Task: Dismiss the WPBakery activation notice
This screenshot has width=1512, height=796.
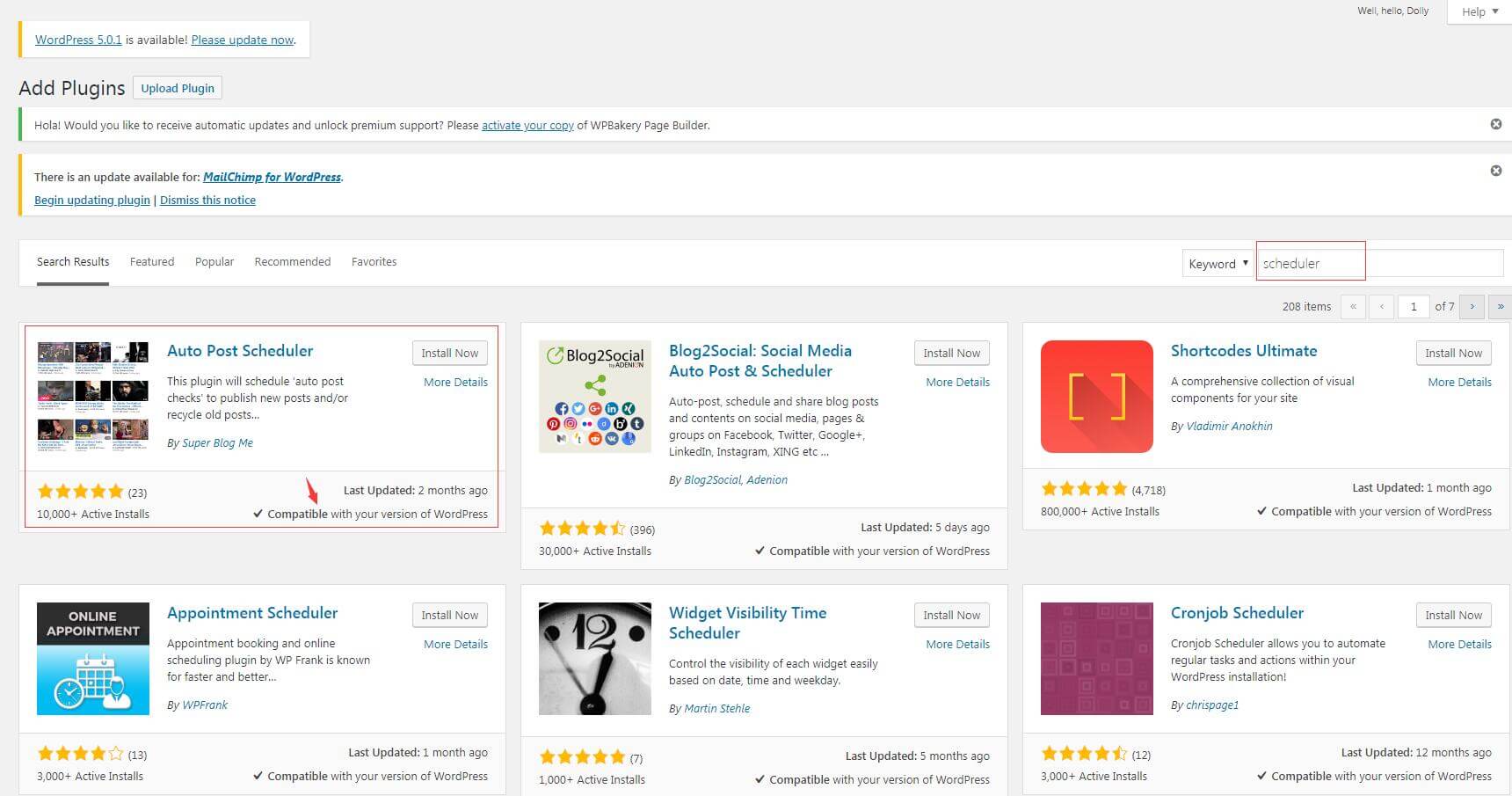Action: click(x=1495, y=124)
